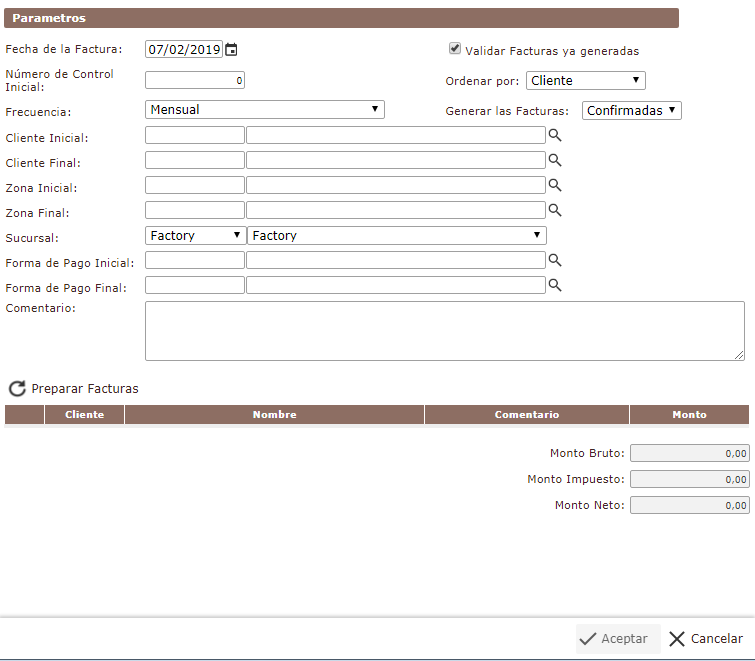This screenshot has width=755, height=661.
Task: Sort by the Nombre column header
Action: coord(274,415)
